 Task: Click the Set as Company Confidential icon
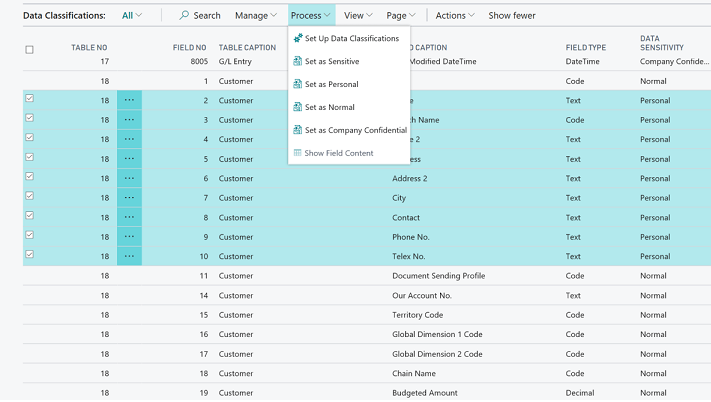coord(297,130)
